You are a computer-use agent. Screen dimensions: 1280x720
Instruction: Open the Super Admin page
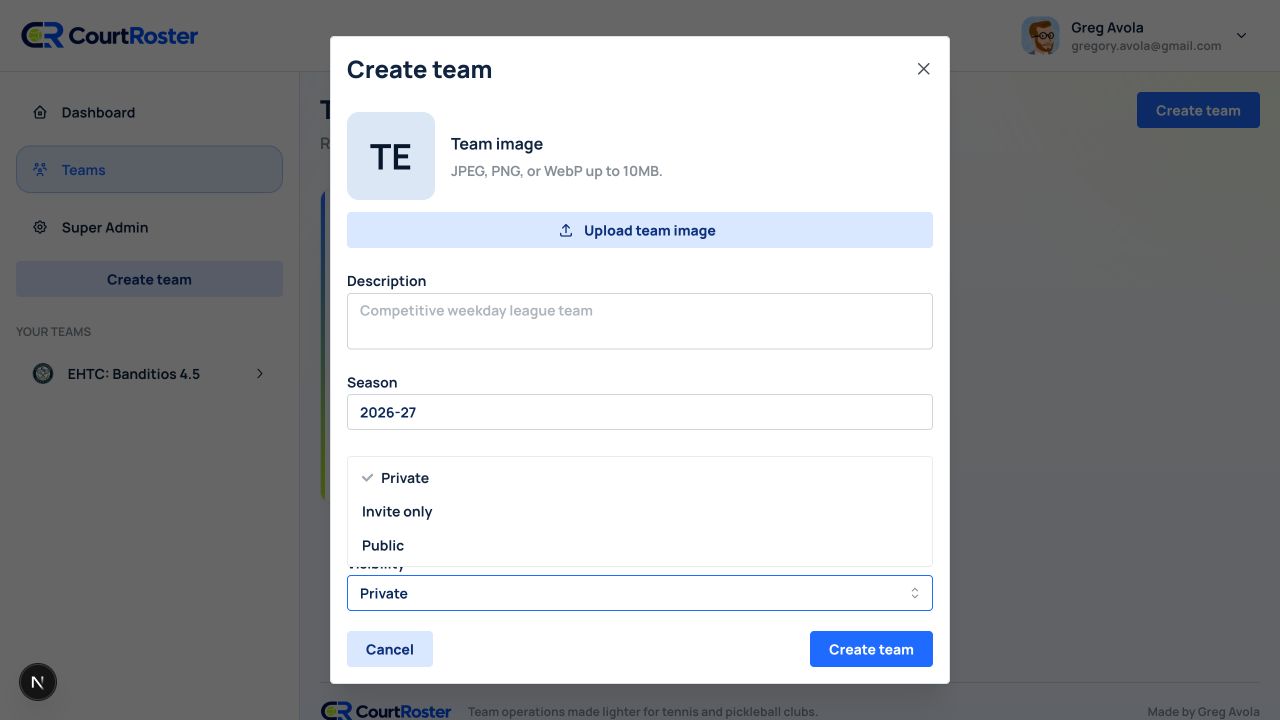(149, 227)
